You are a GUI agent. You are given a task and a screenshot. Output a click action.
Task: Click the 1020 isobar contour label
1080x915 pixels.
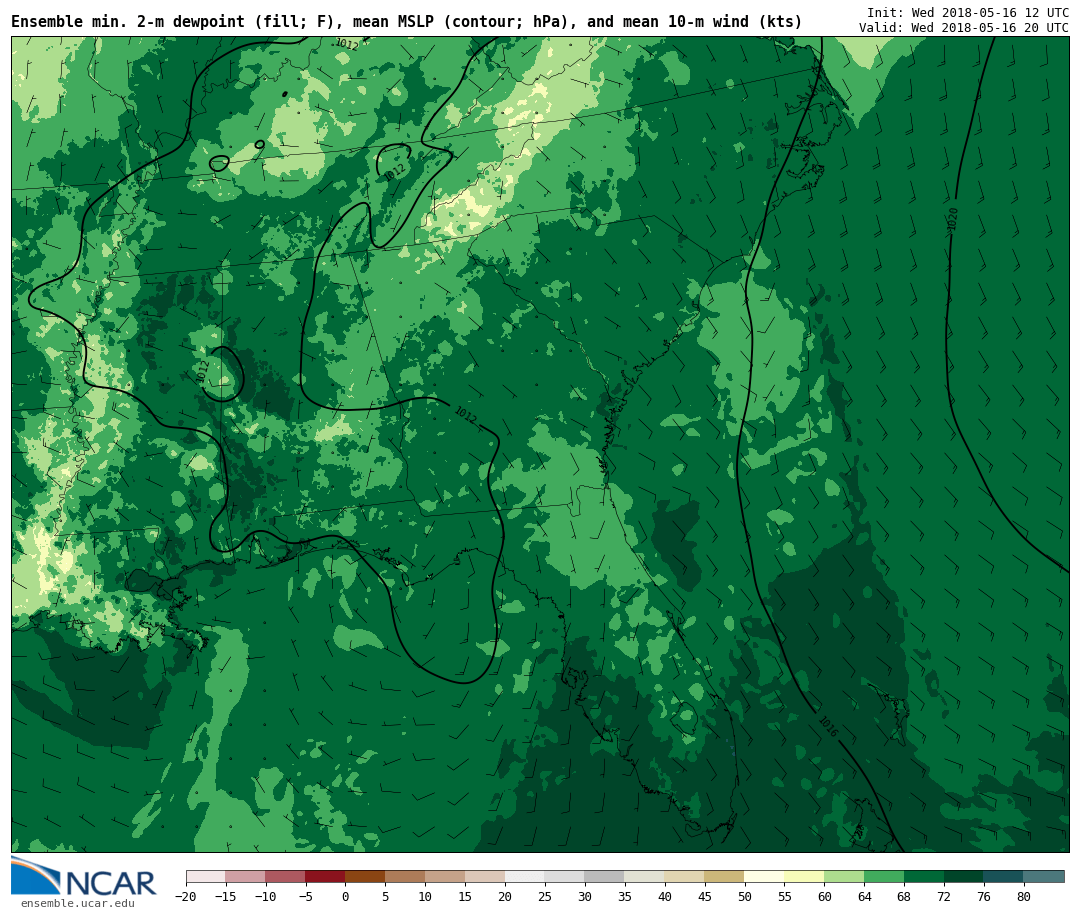click(x=953, y=218)
